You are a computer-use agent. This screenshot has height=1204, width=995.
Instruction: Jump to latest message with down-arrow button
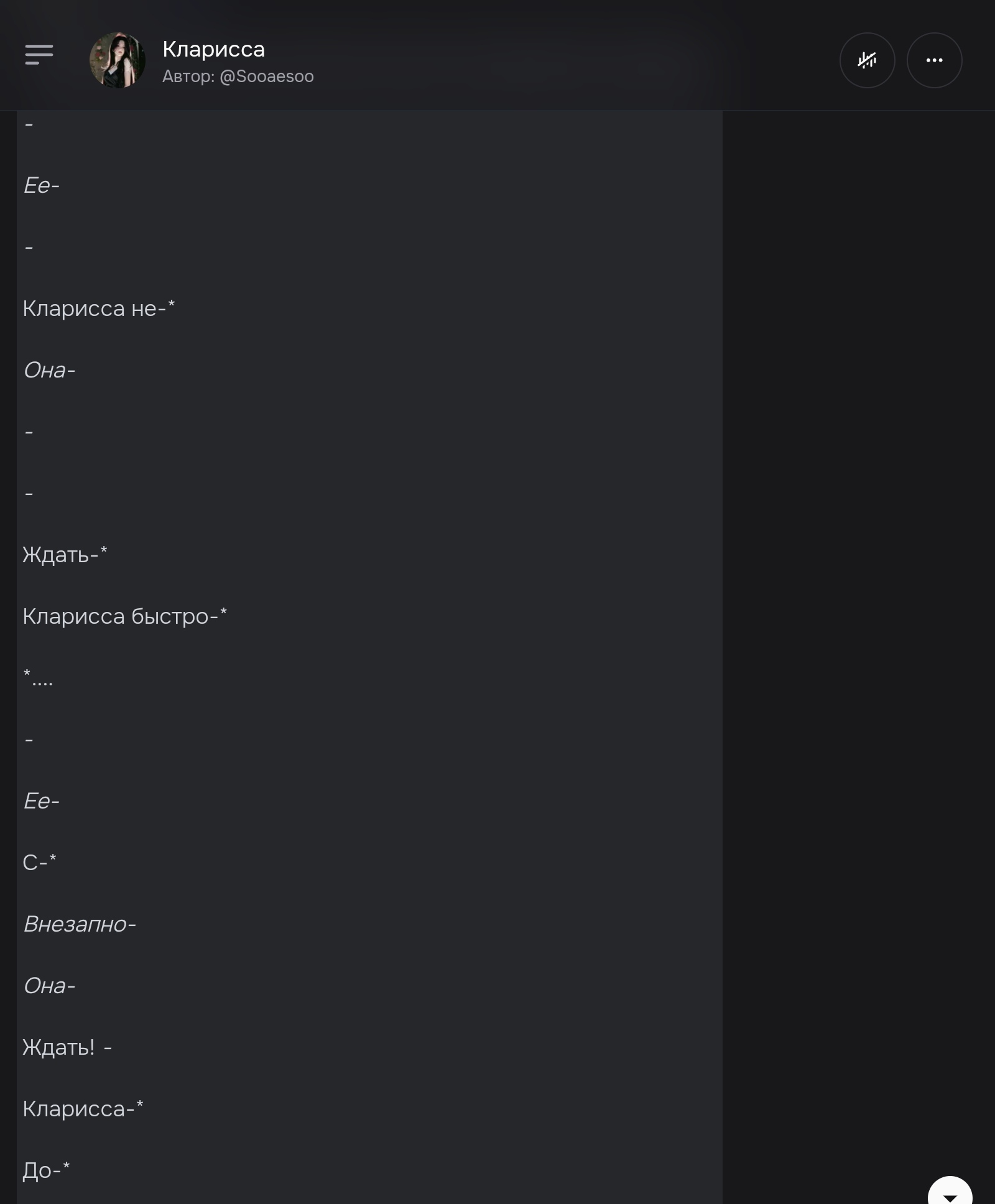coord(950,1193)
